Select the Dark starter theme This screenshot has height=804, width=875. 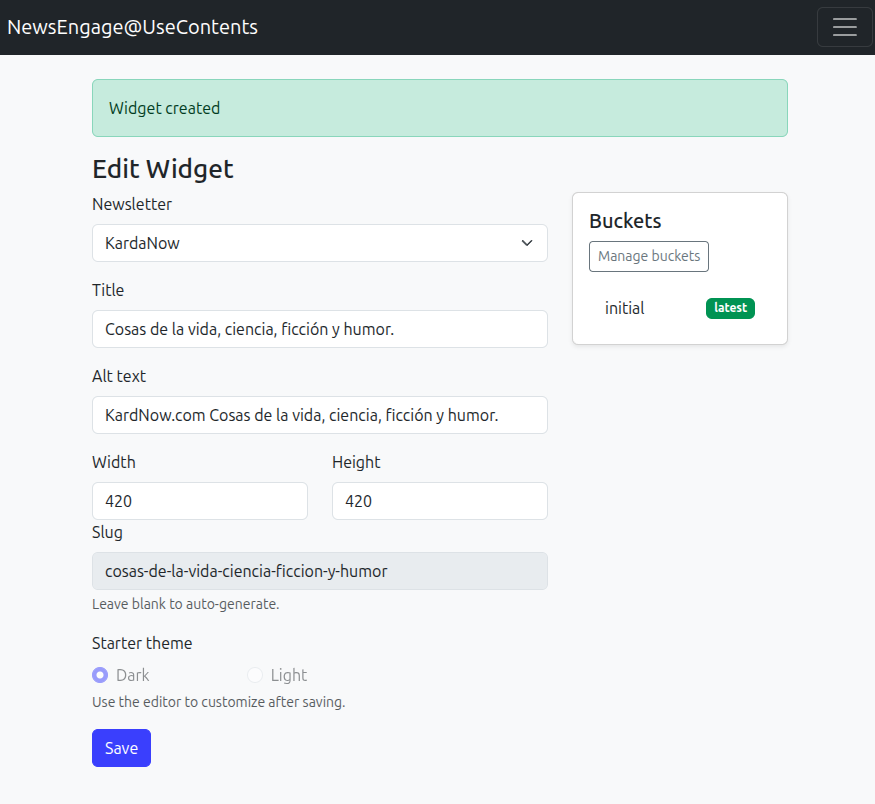pos(100,675)
